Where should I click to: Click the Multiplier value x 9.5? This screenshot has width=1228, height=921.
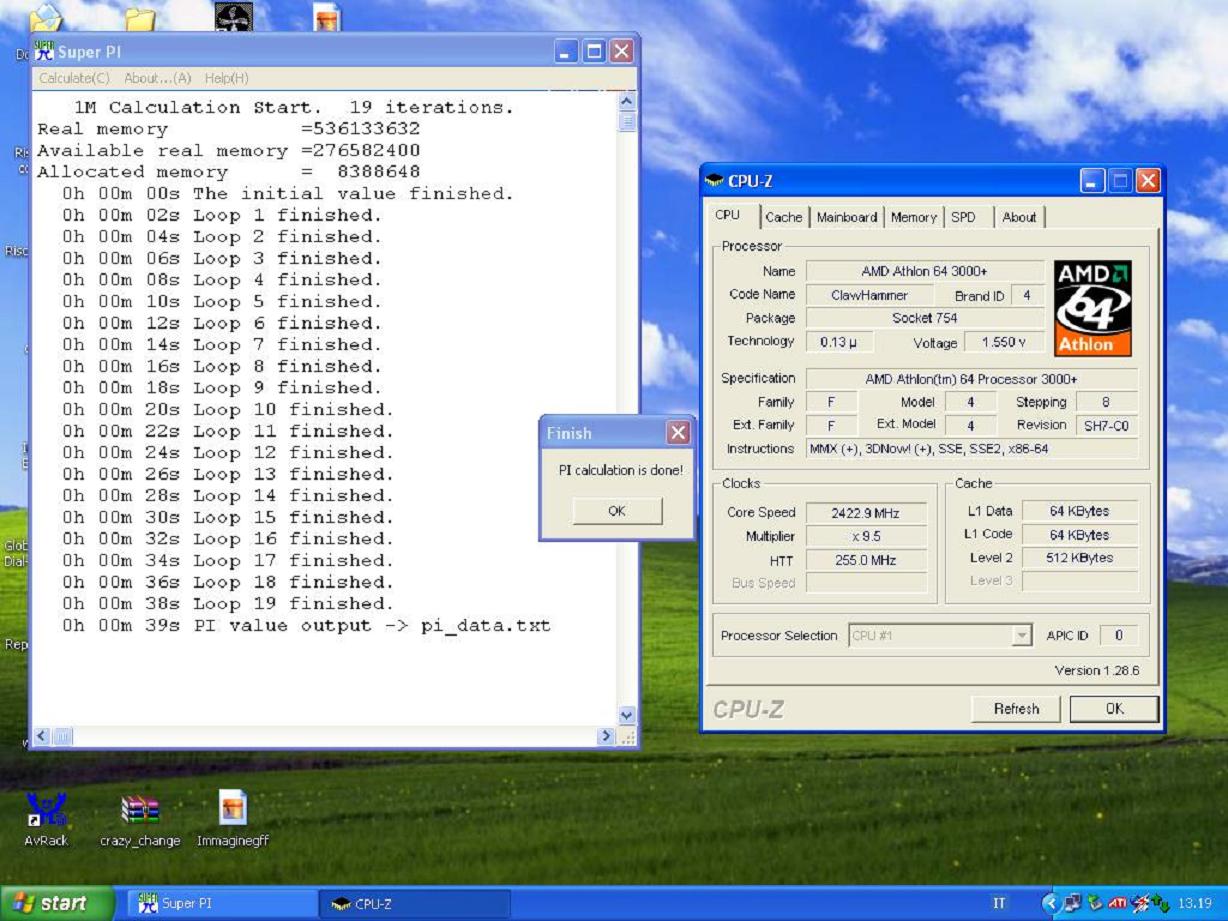866,537
